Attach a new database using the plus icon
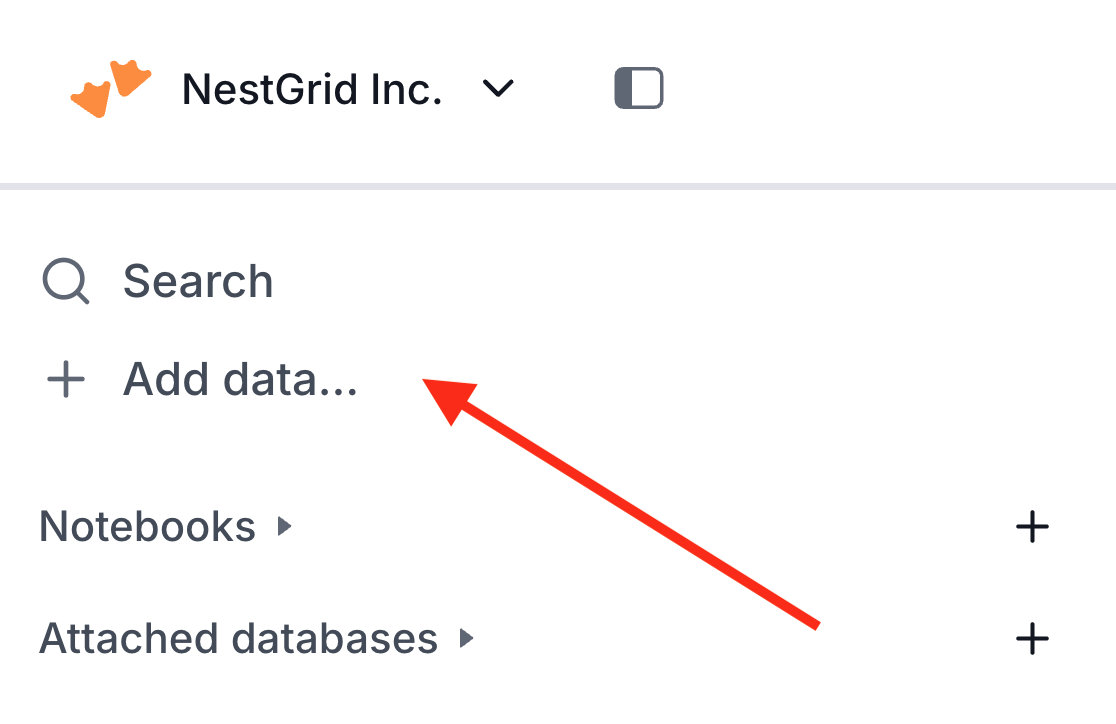The height and width of the screenshot is (724, 1116). (1031, 638)
